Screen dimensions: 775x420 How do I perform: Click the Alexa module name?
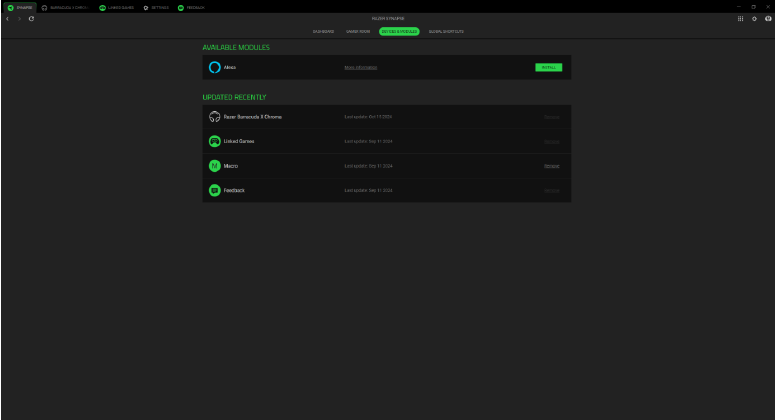click(x=230, y=67)
